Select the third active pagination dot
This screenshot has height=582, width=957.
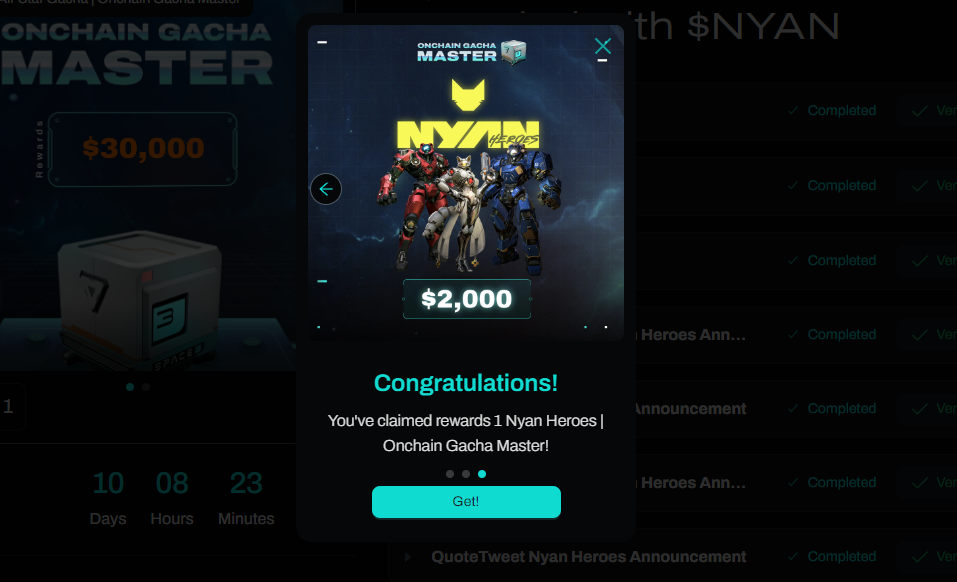tap(482, 474)
